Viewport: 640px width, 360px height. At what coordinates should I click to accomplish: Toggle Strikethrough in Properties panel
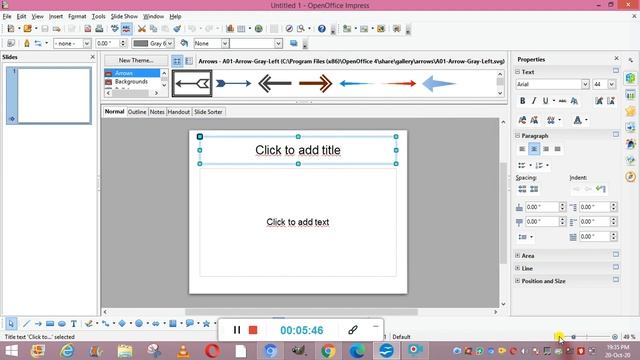pyautogui.click(x=562, y=101)
